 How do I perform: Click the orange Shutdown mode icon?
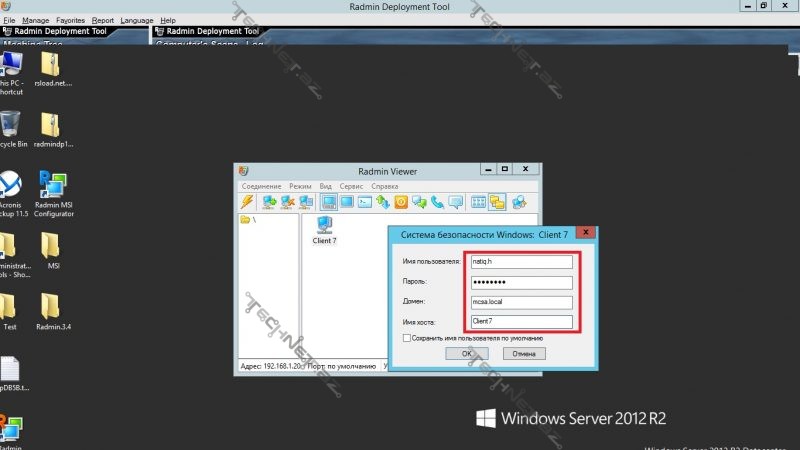click(x=401, y=202)
